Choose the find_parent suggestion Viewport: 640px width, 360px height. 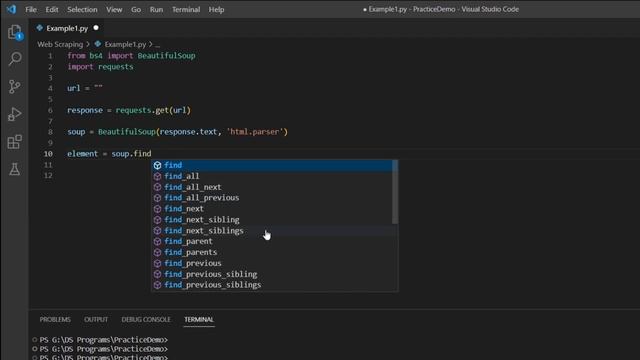tap(272, 241)
